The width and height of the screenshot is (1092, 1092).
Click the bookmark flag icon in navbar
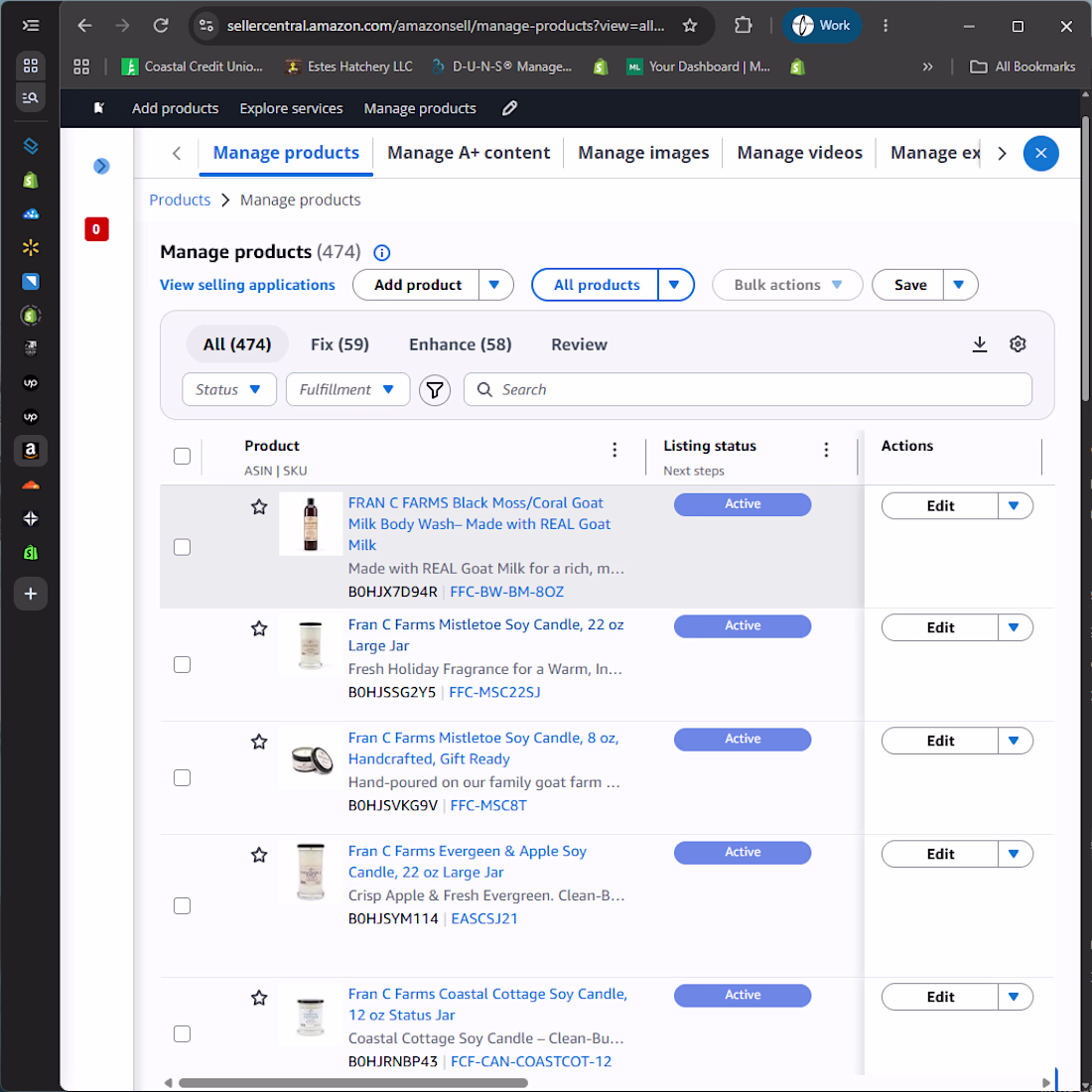point(99,108)
